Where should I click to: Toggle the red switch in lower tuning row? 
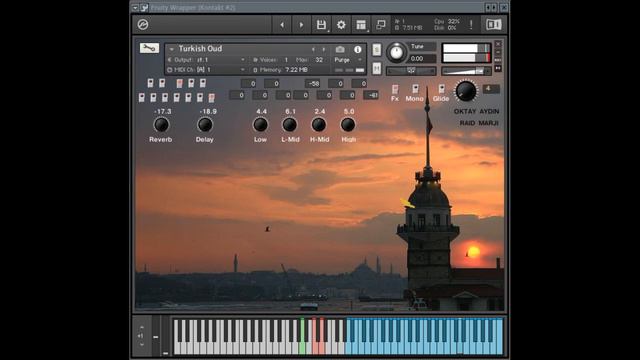pyautogui.click(x=211, y=98)
